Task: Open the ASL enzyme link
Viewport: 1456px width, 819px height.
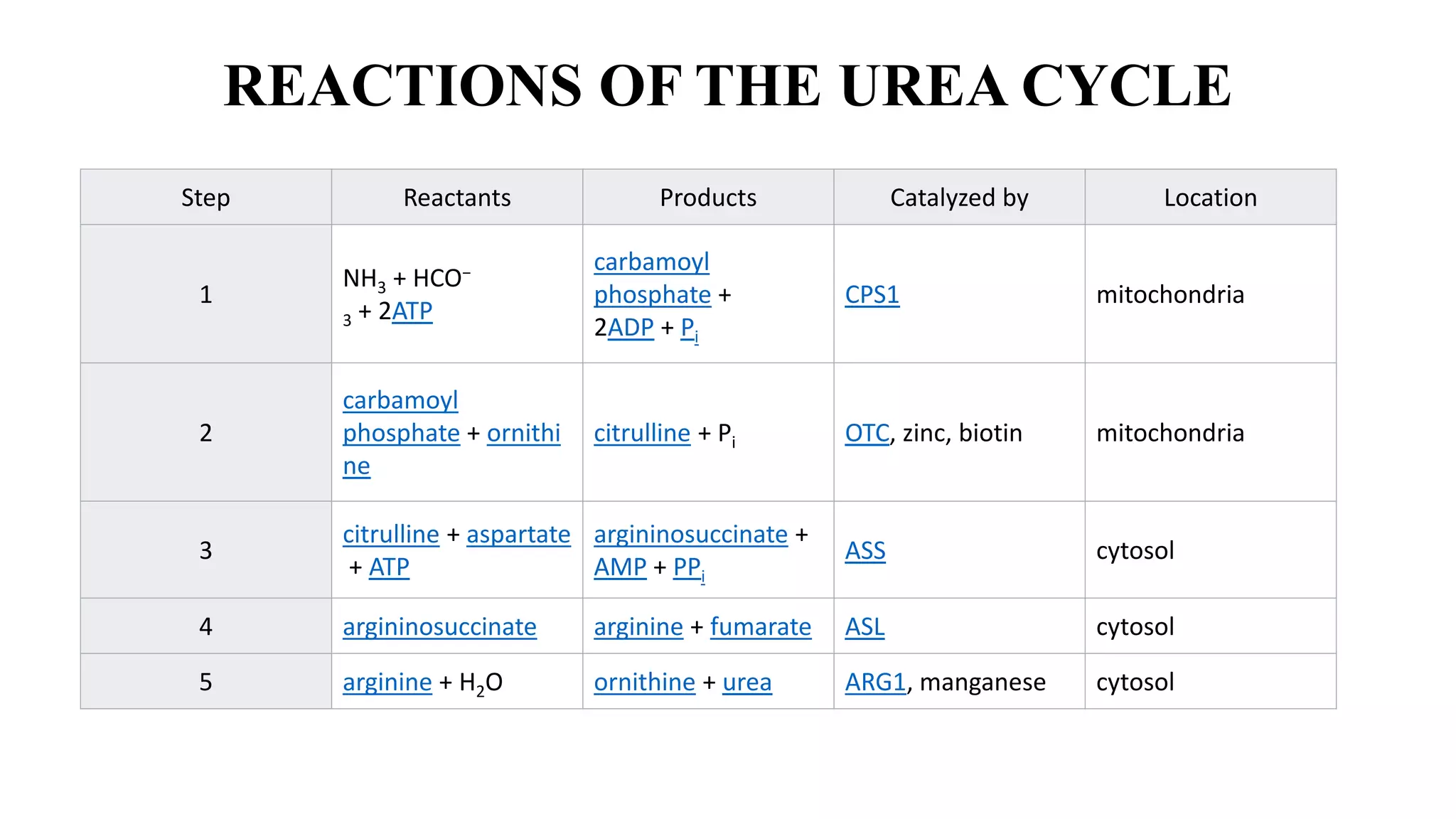Action: coord(864,626)
